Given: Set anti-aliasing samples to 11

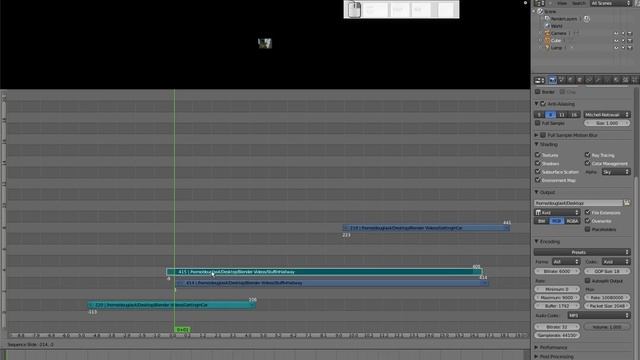Looking at the screenshot, I should point(562,115).
